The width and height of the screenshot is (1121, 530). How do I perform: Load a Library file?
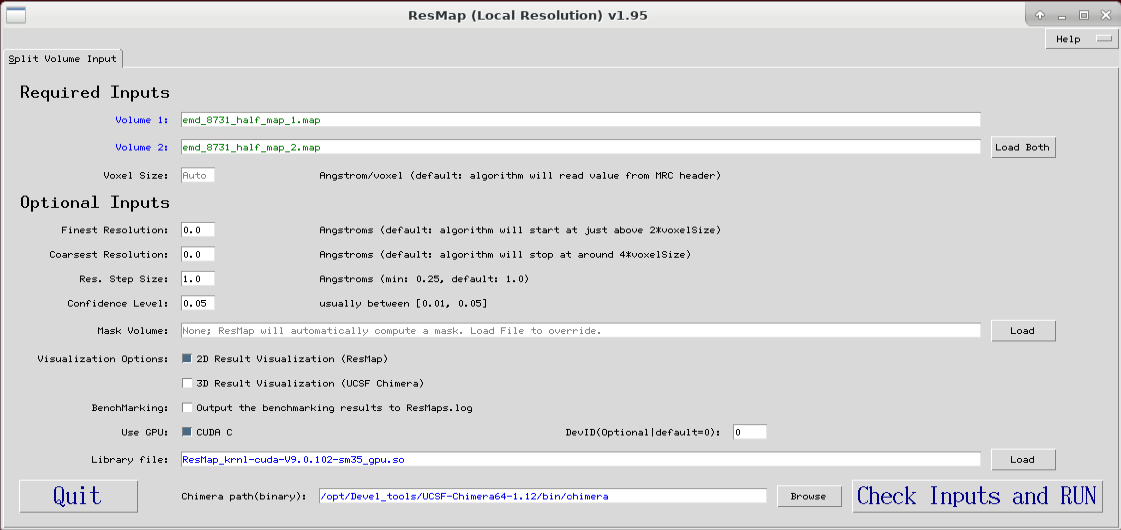tap(1022, 460)
